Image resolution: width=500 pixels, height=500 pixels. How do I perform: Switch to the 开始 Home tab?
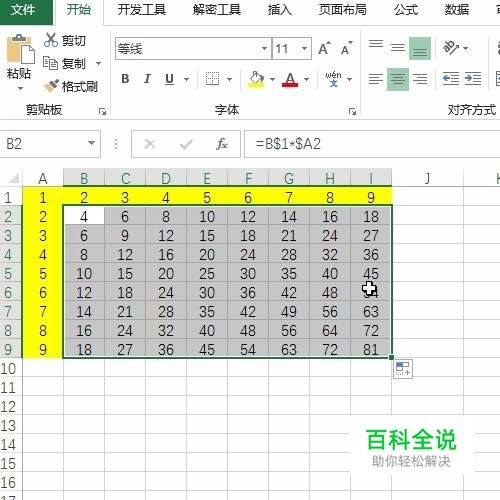click(x=79, y=10)
